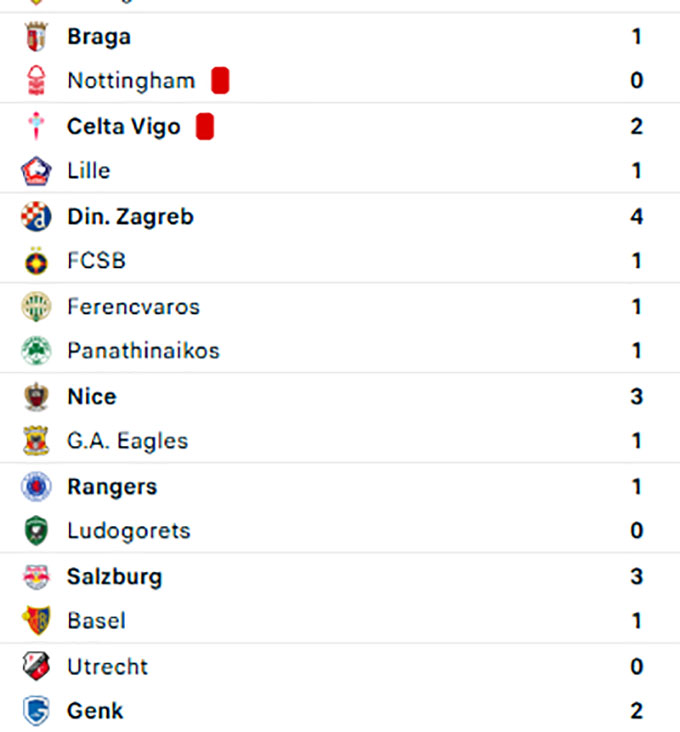Click the Nottingham Forest crest icon

click(x=36, y=81)
